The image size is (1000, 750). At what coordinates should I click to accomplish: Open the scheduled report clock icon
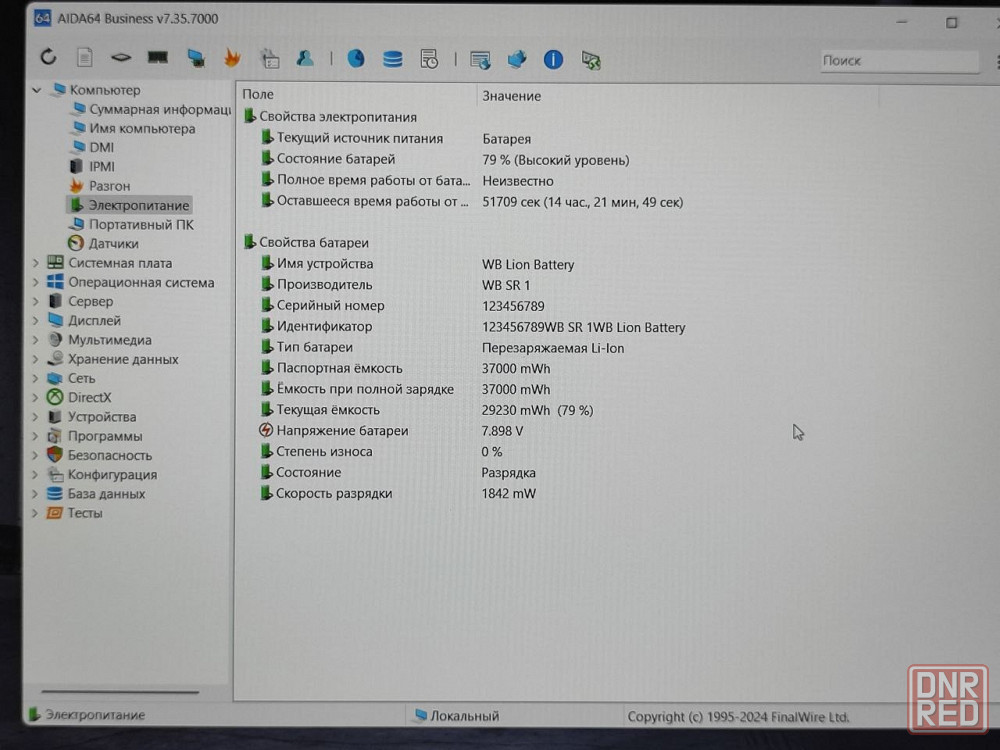pos(429,59)
